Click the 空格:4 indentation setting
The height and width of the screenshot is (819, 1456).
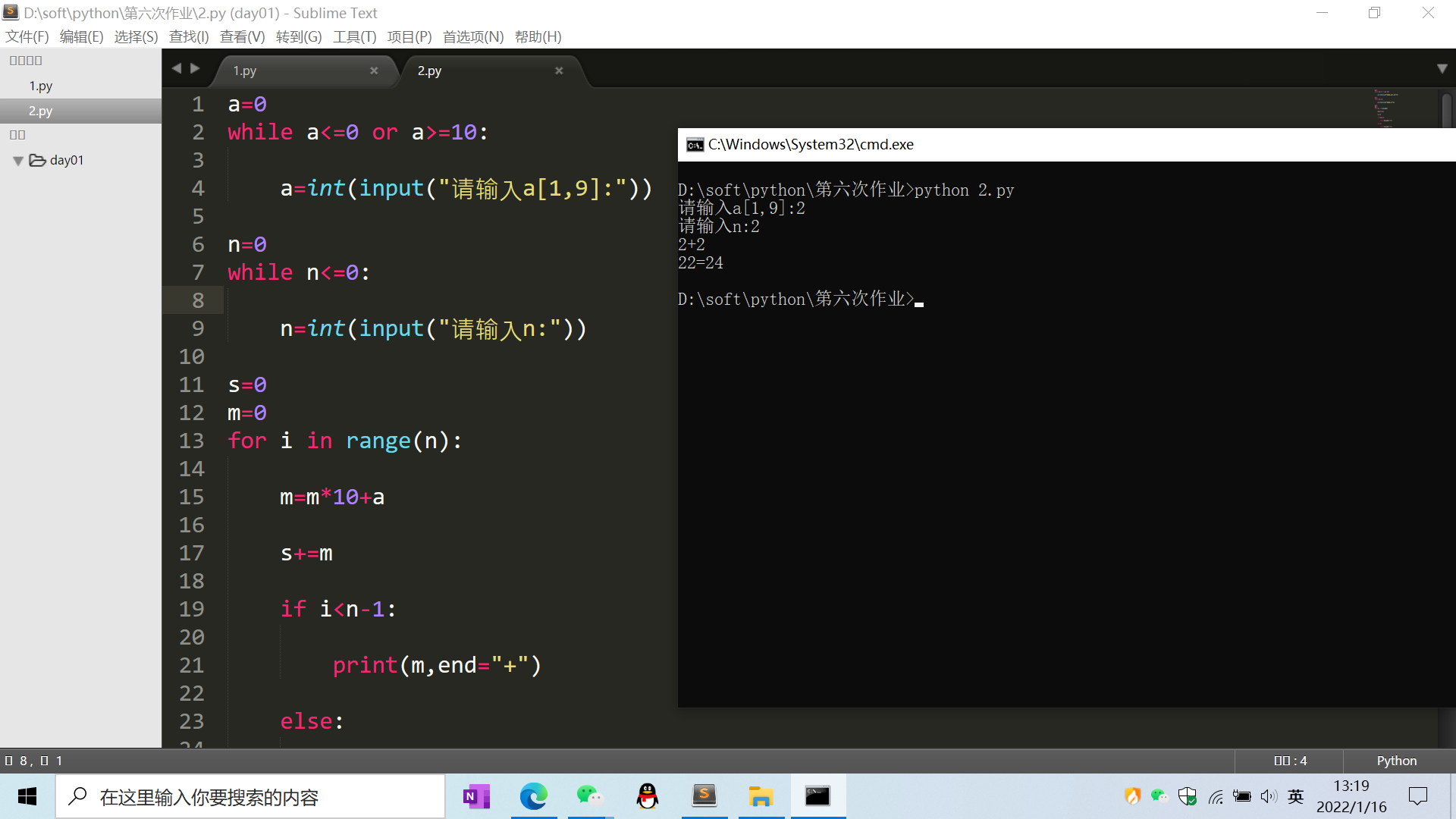[1289, 761]
